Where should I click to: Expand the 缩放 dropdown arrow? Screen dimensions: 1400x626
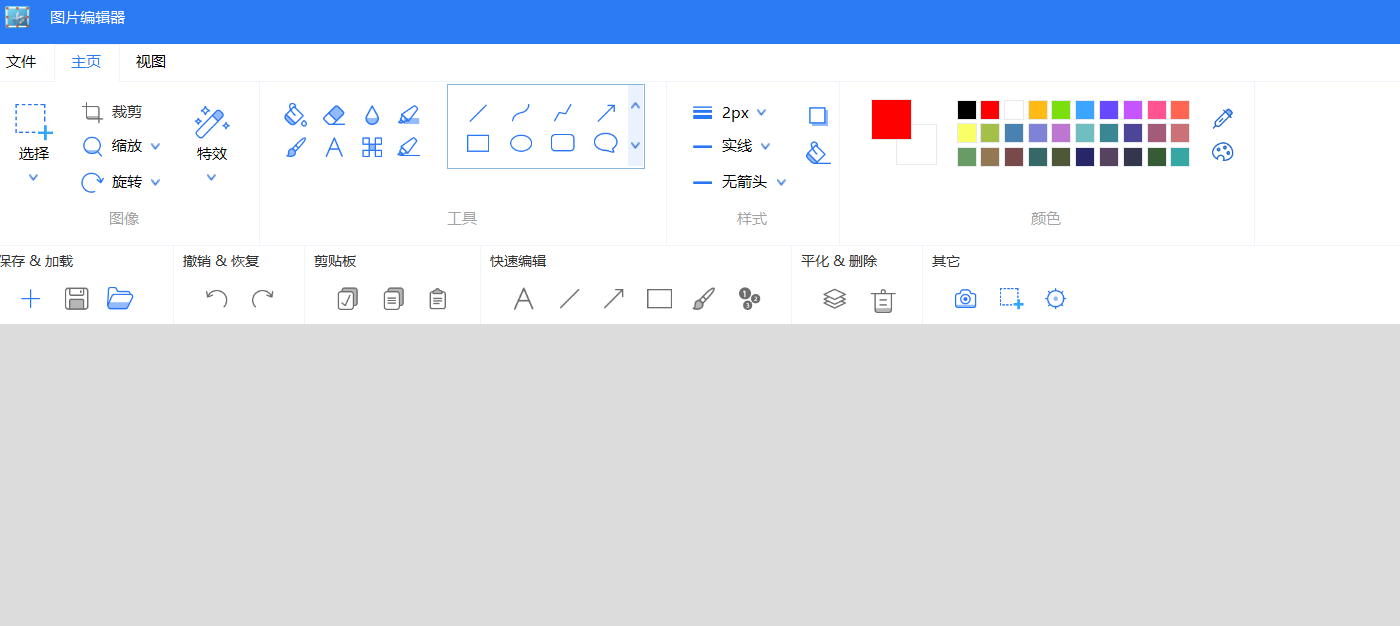(x=155, y=146)
